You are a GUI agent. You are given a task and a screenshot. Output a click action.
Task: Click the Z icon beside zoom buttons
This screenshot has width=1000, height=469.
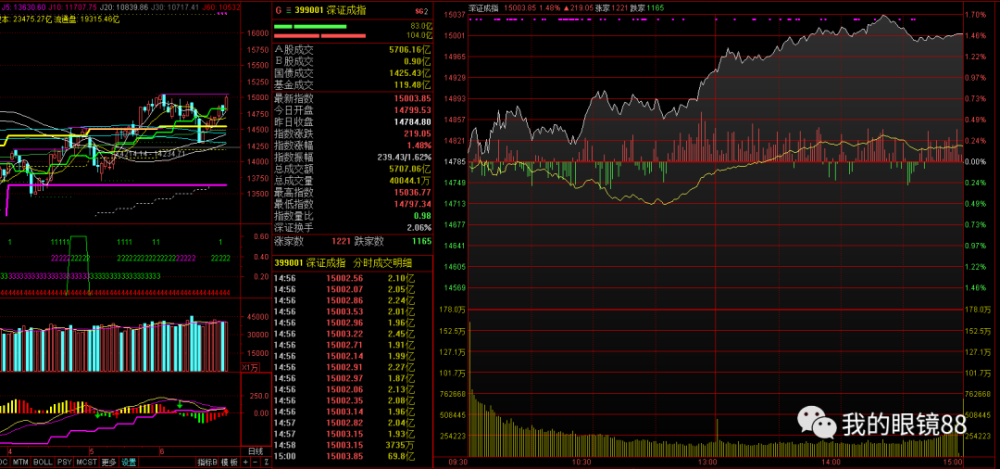(x=267, y=462)
